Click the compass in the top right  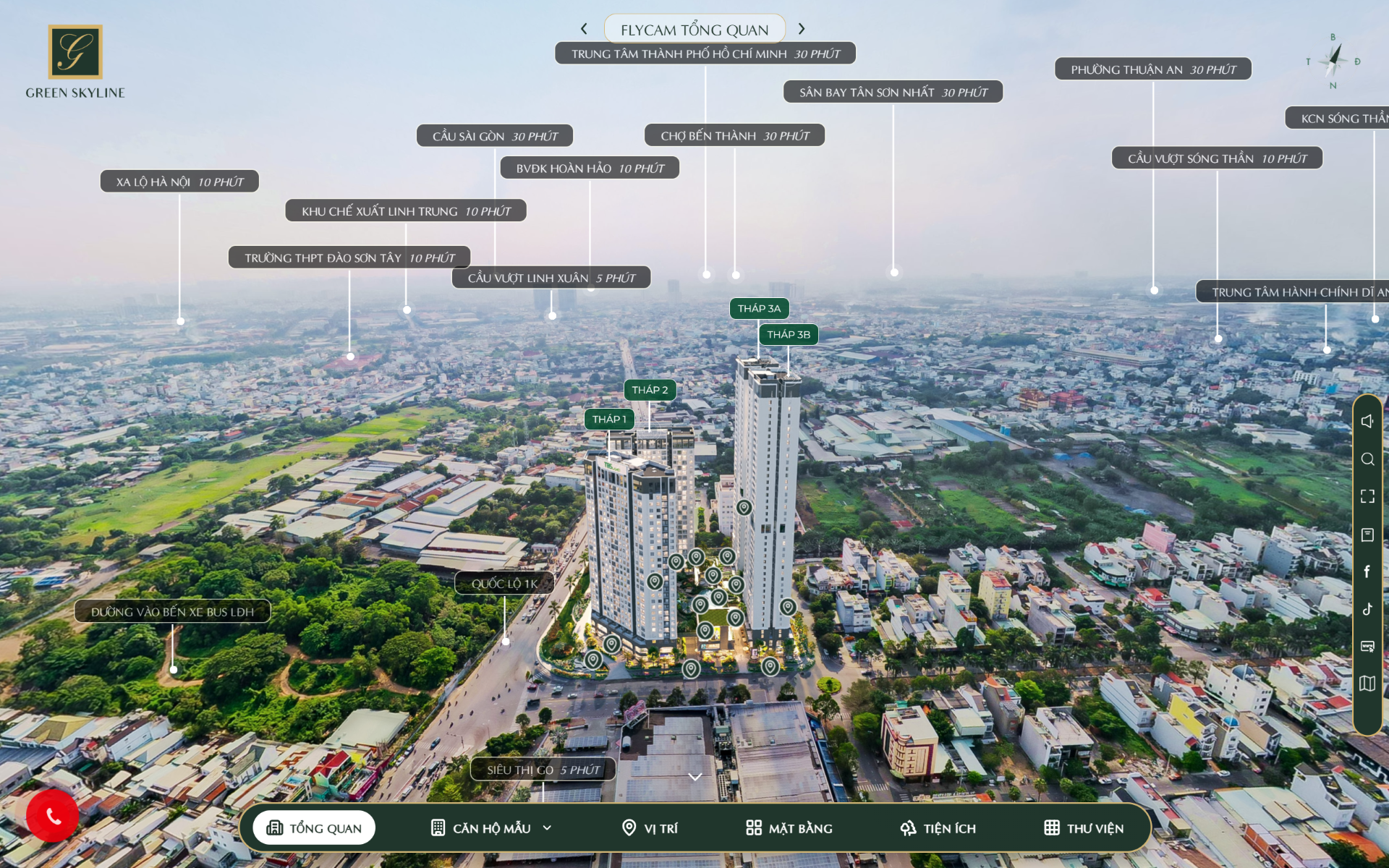pos(1333,61)
